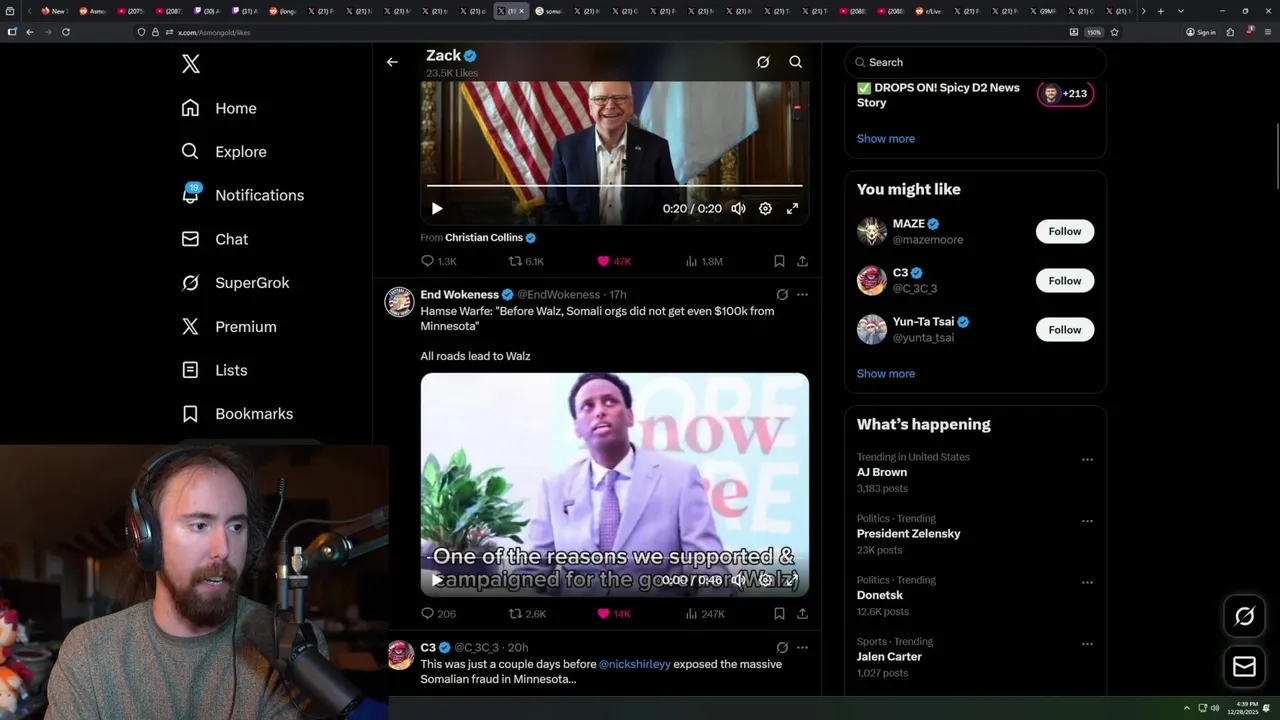Play the Walz video
This screenshot has height=720, width=1280.
(x=437, y=209)
